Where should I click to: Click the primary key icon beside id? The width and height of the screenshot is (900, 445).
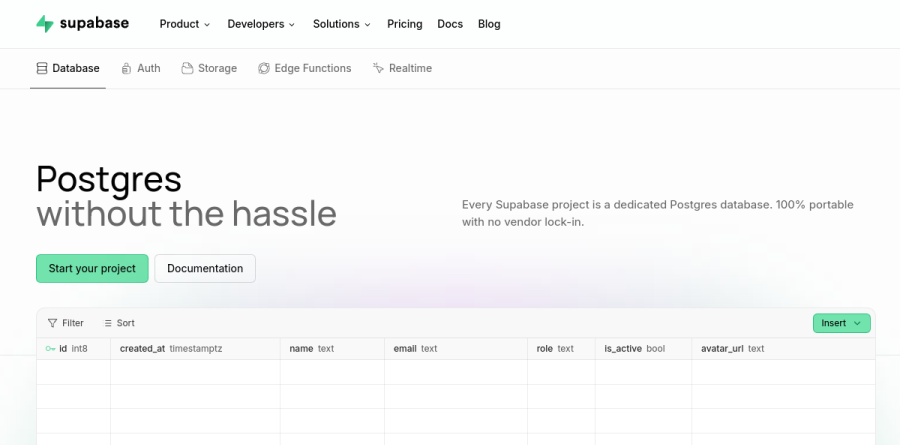[x=51, y=349]
